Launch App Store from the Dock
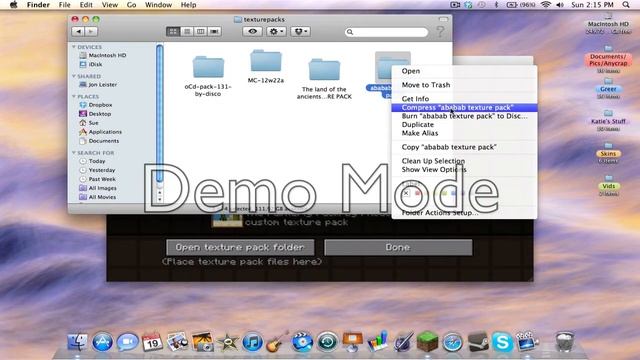The image size is (640, 360). tap(102, 342)
